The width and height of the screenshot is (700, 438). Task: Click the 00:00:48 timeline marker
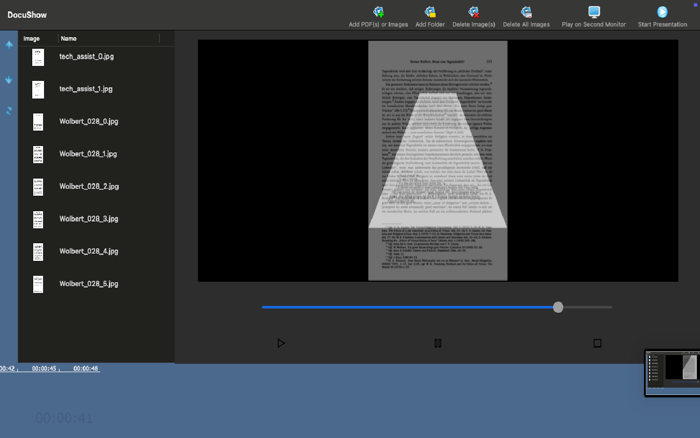click(86, 369)
